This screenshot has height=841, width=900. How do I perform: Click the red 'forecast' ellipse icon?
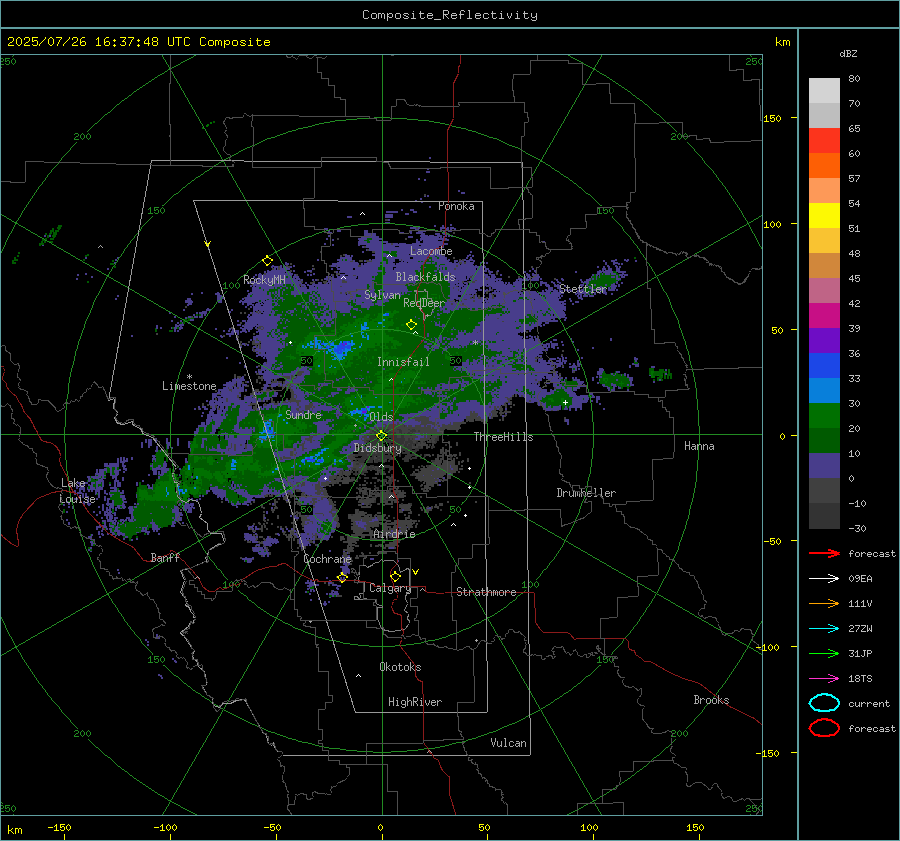point(824,728)
